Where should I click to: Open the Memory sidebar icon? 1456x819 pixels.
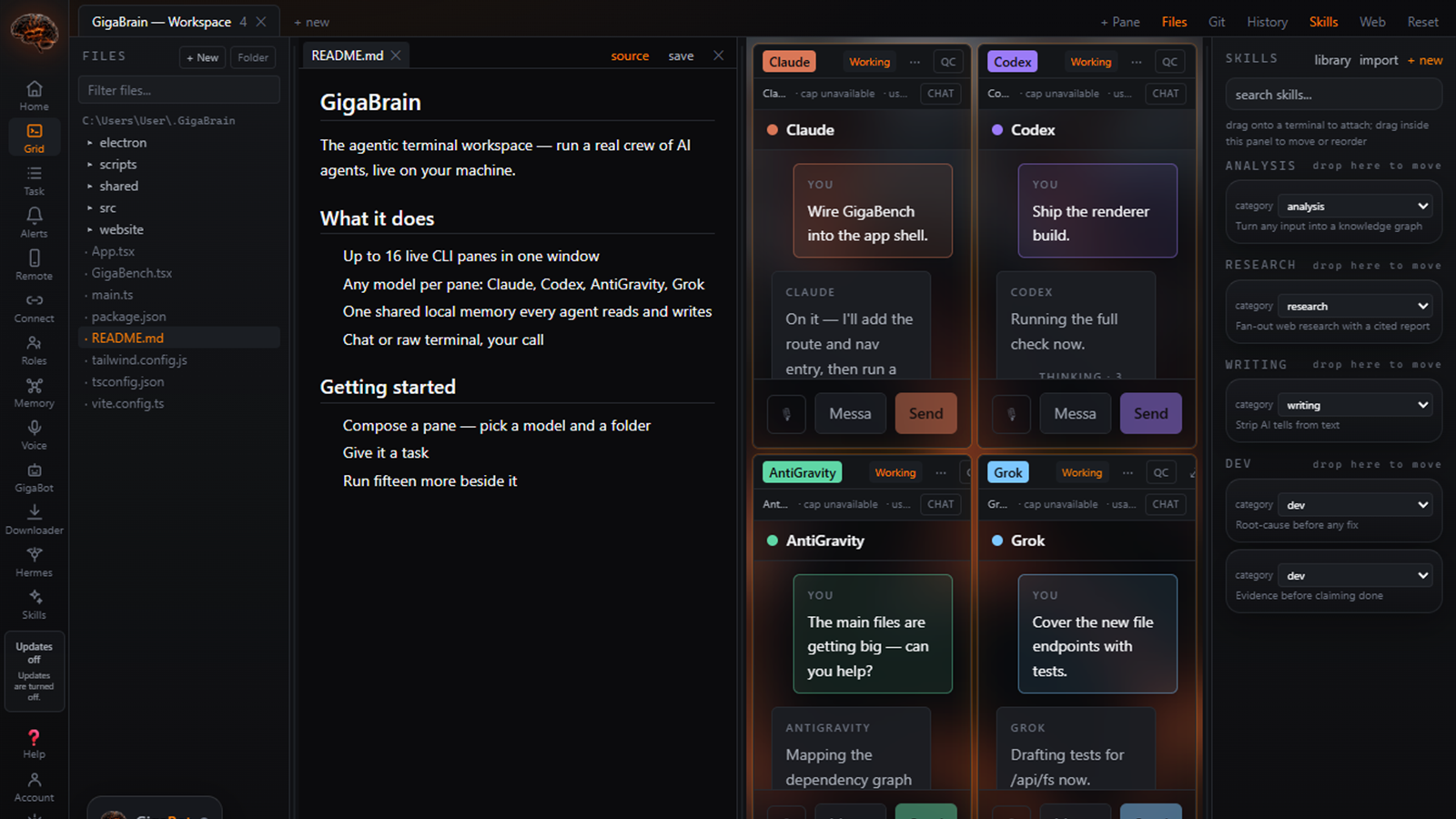tap(34, 392)
